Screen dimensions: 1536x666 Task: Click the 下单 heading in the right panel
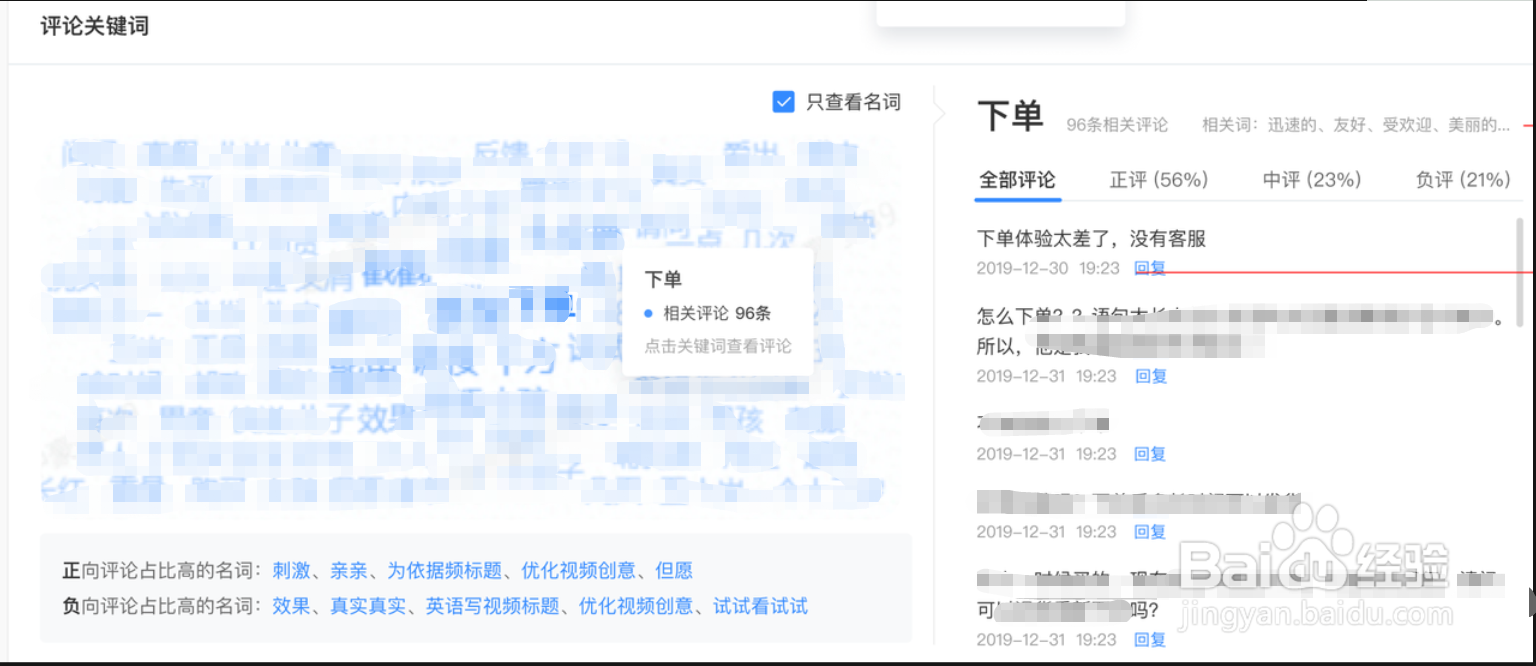[1010, 117]
